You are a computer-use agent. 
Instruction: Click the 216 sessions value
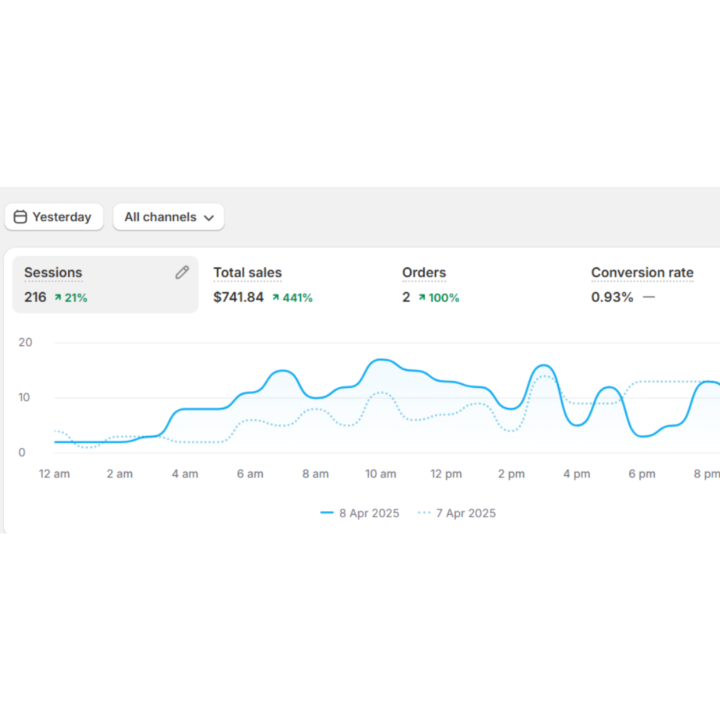tap(35, 297)
